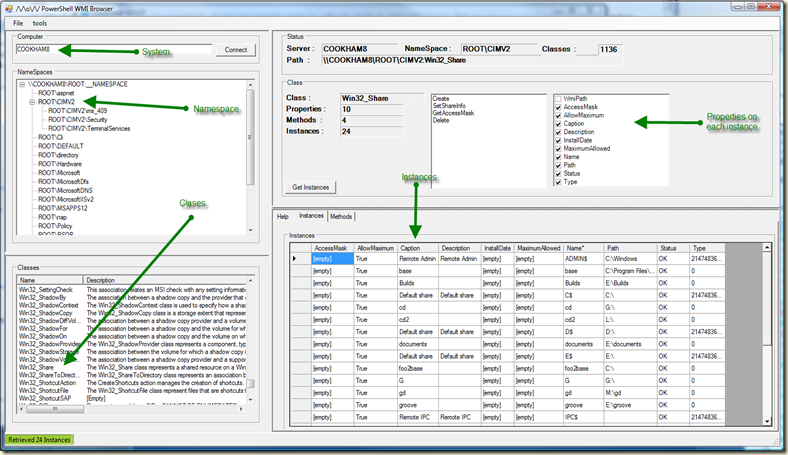
Task: Collapse the \\COOKHAM8\ROOT namespace root node
Action: (22, 84)
